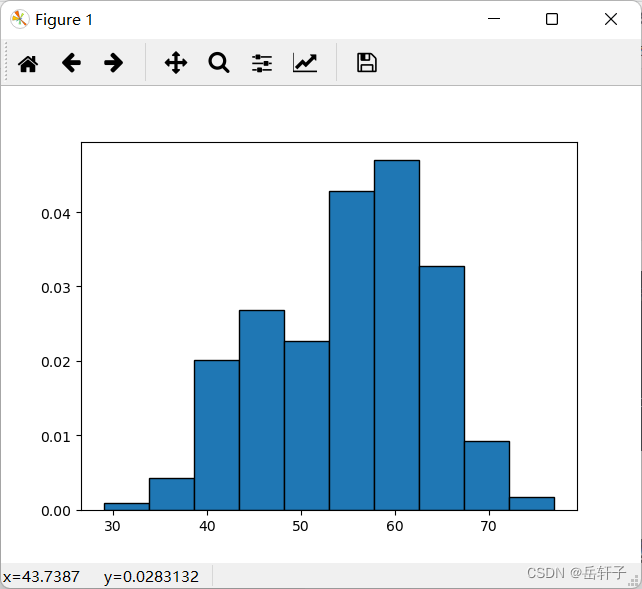The width and height of the screenshot is (642, 589).
Task: Click the toolbar drag handle
Action: pos(6,62)
